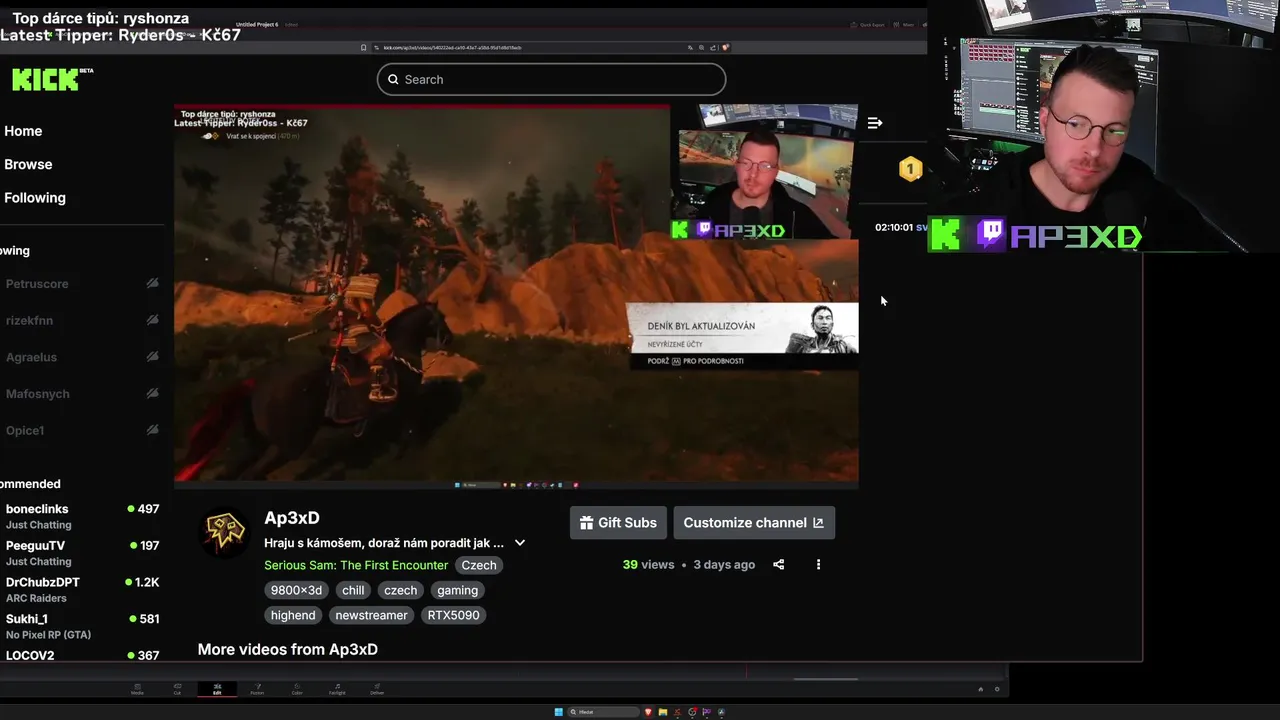Click the Czech language tag
The width and height of the screenshot is (1280, 720).
click(479, 565)
